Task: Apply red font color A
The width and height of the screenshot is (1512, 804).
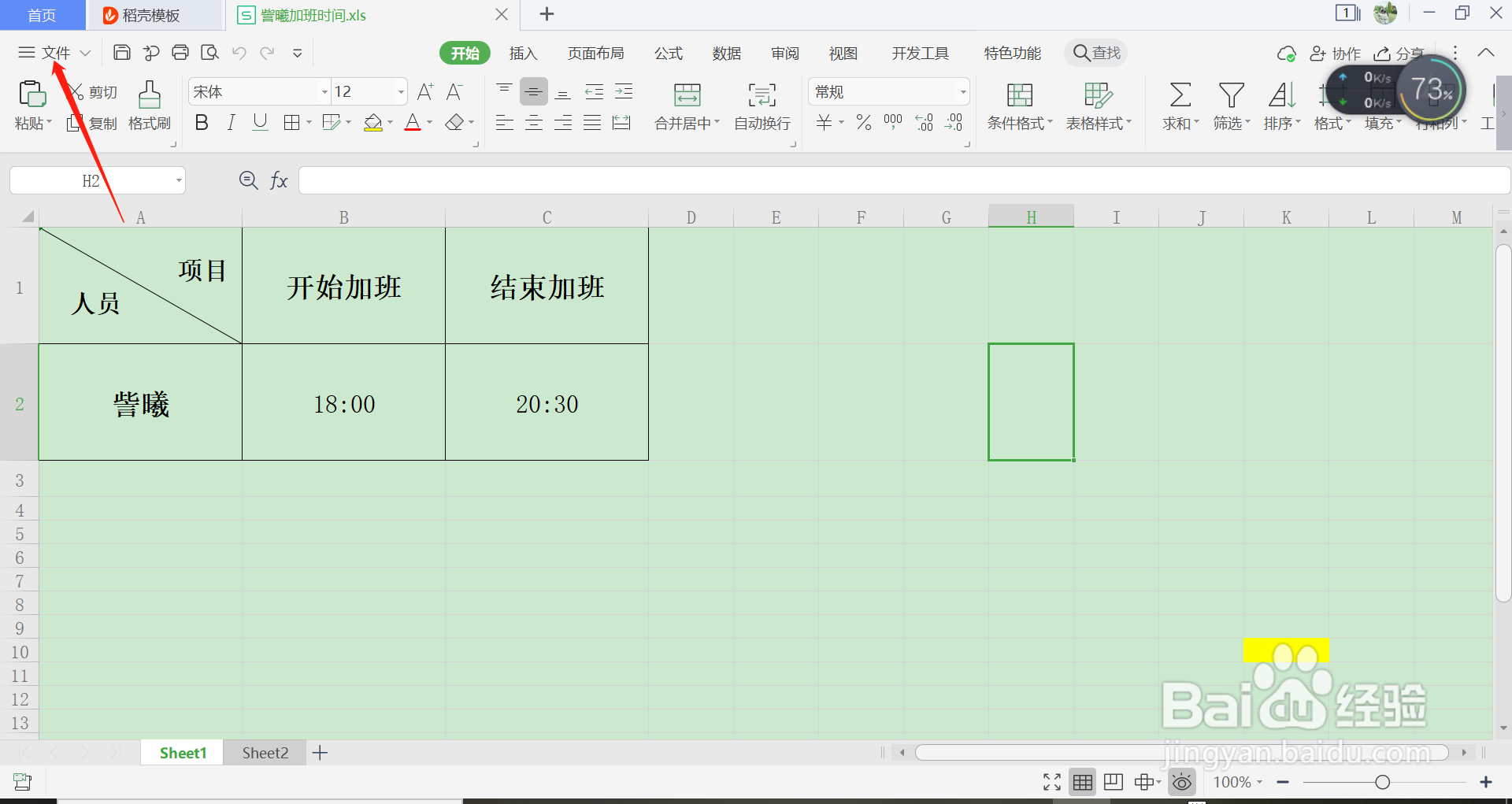Action: (x=413, y=123)
